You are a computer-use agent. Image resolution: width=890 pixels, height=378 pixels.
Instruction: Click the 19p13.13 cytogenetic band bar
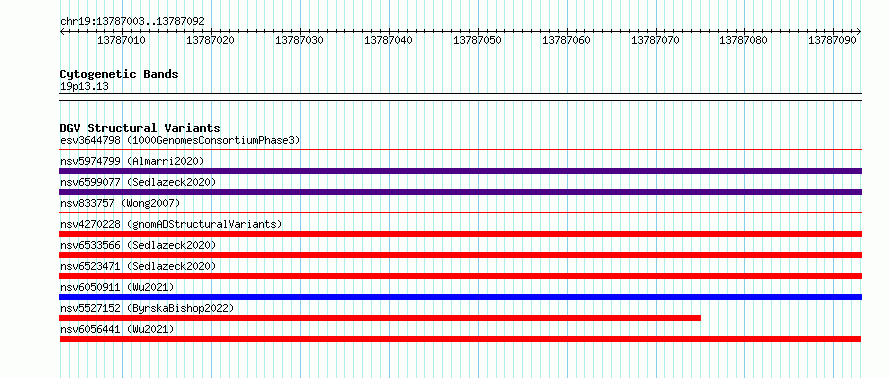tap(461, 97)
